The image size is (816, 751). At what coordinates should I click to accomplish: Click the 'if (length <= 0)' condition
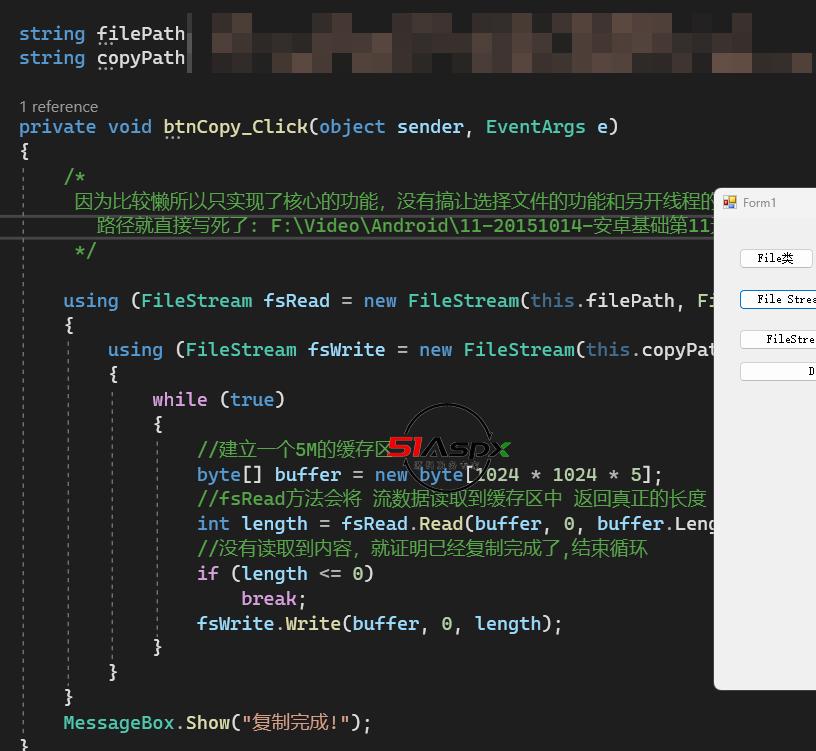(x=285, y=574)
